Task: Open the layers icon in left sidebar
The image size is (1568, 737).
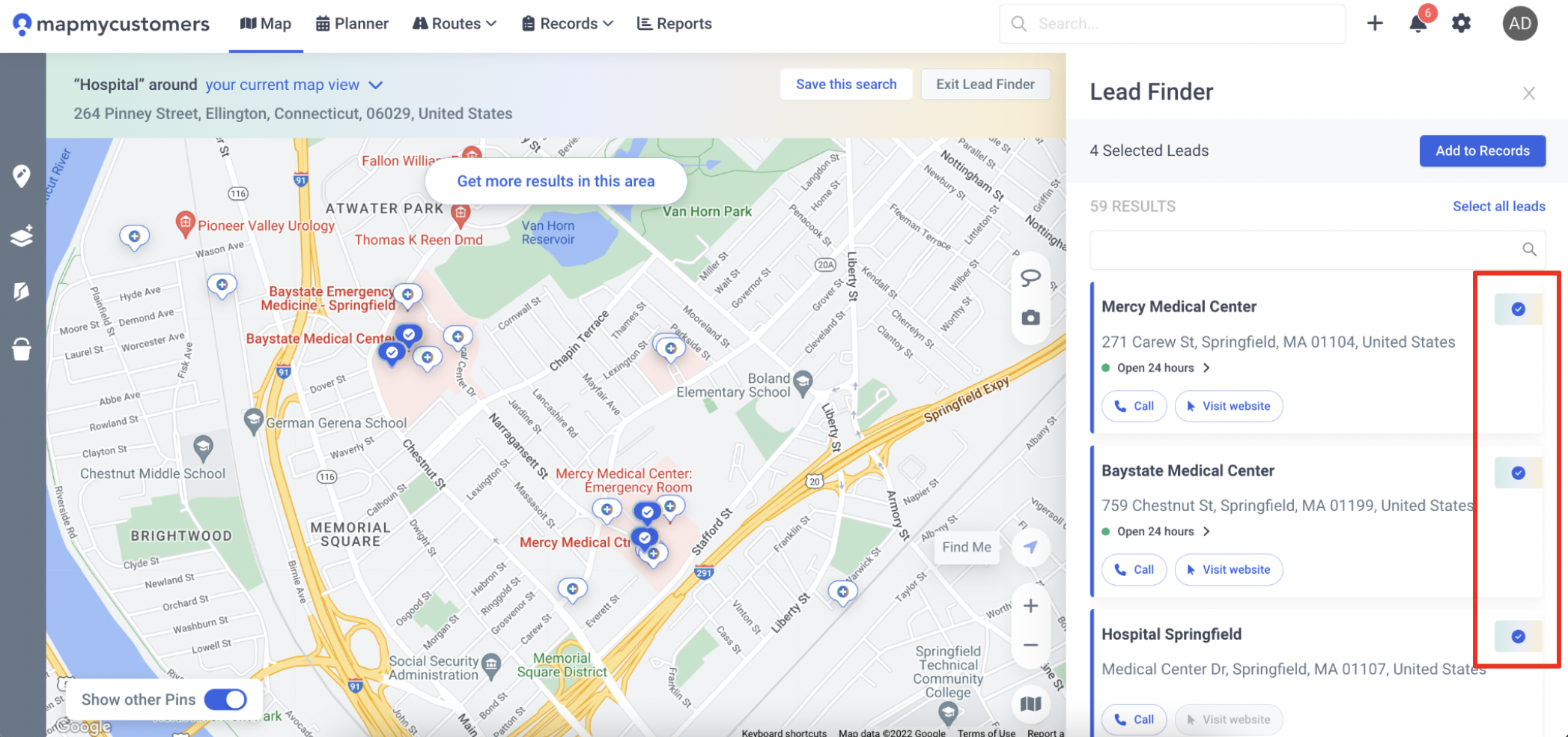Action: (22, 235)
